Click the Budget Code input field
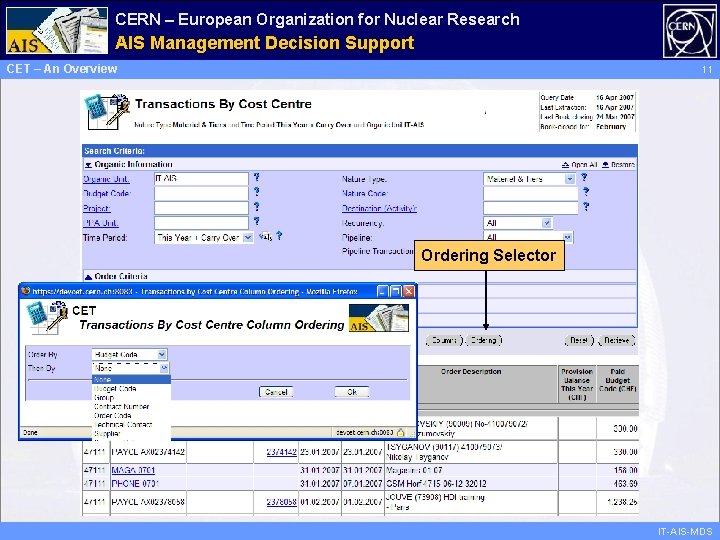 [x=201, y=193]
